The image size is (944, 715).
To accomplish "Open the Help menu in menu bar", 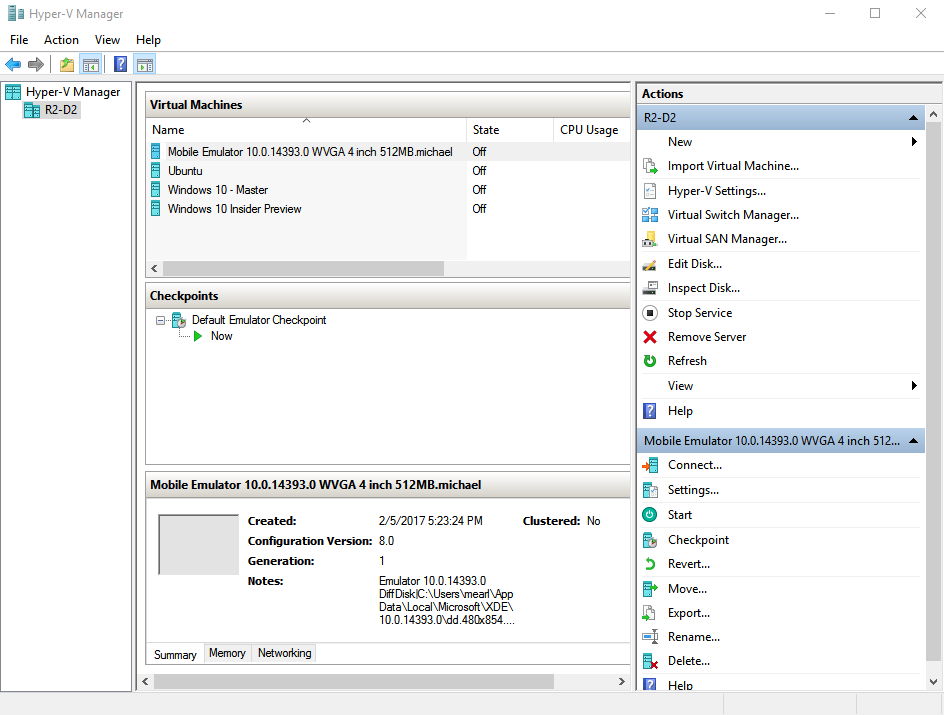I will coord(148,40).
